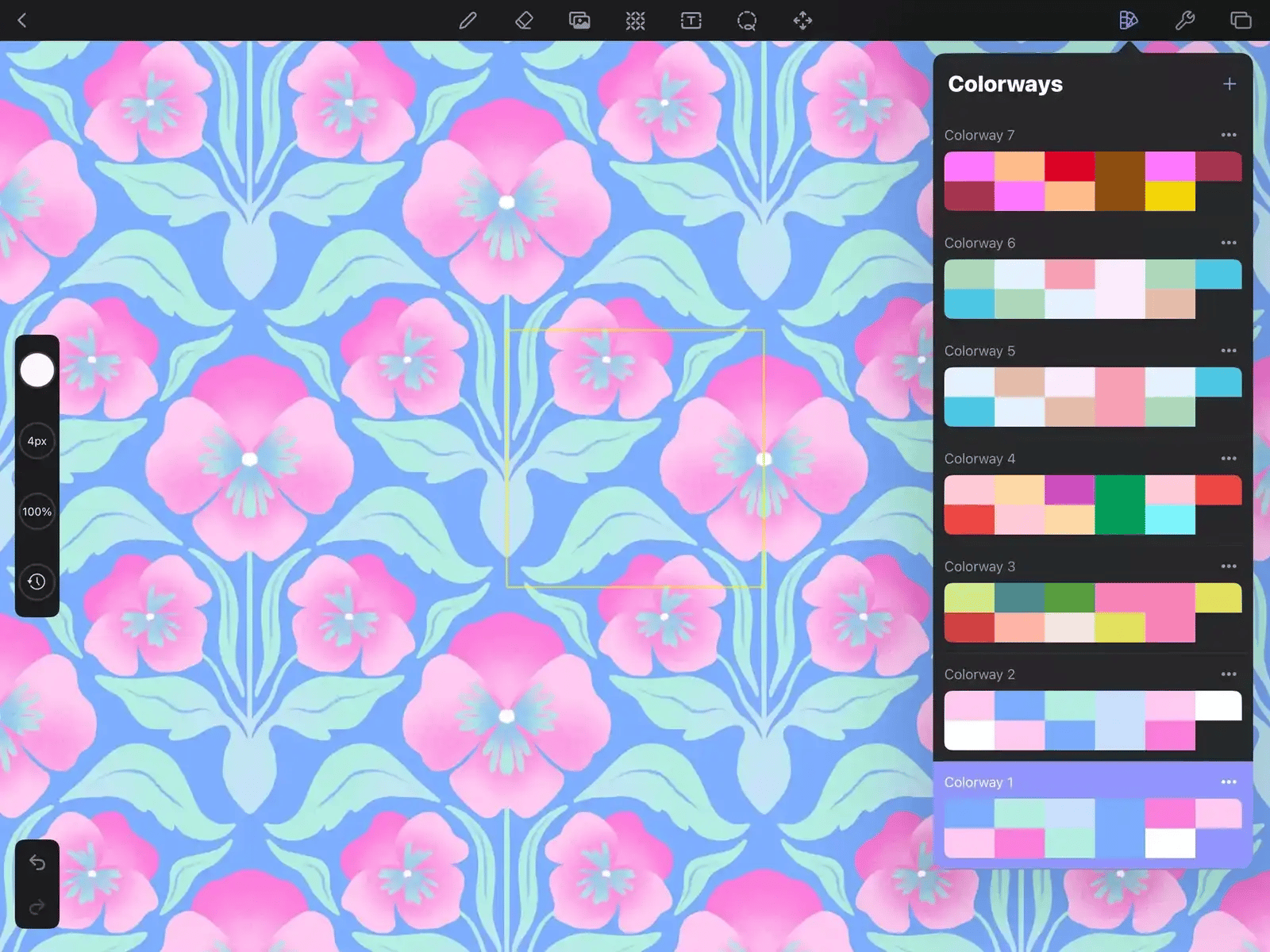Select the Text tool

[x=691, y=21]
